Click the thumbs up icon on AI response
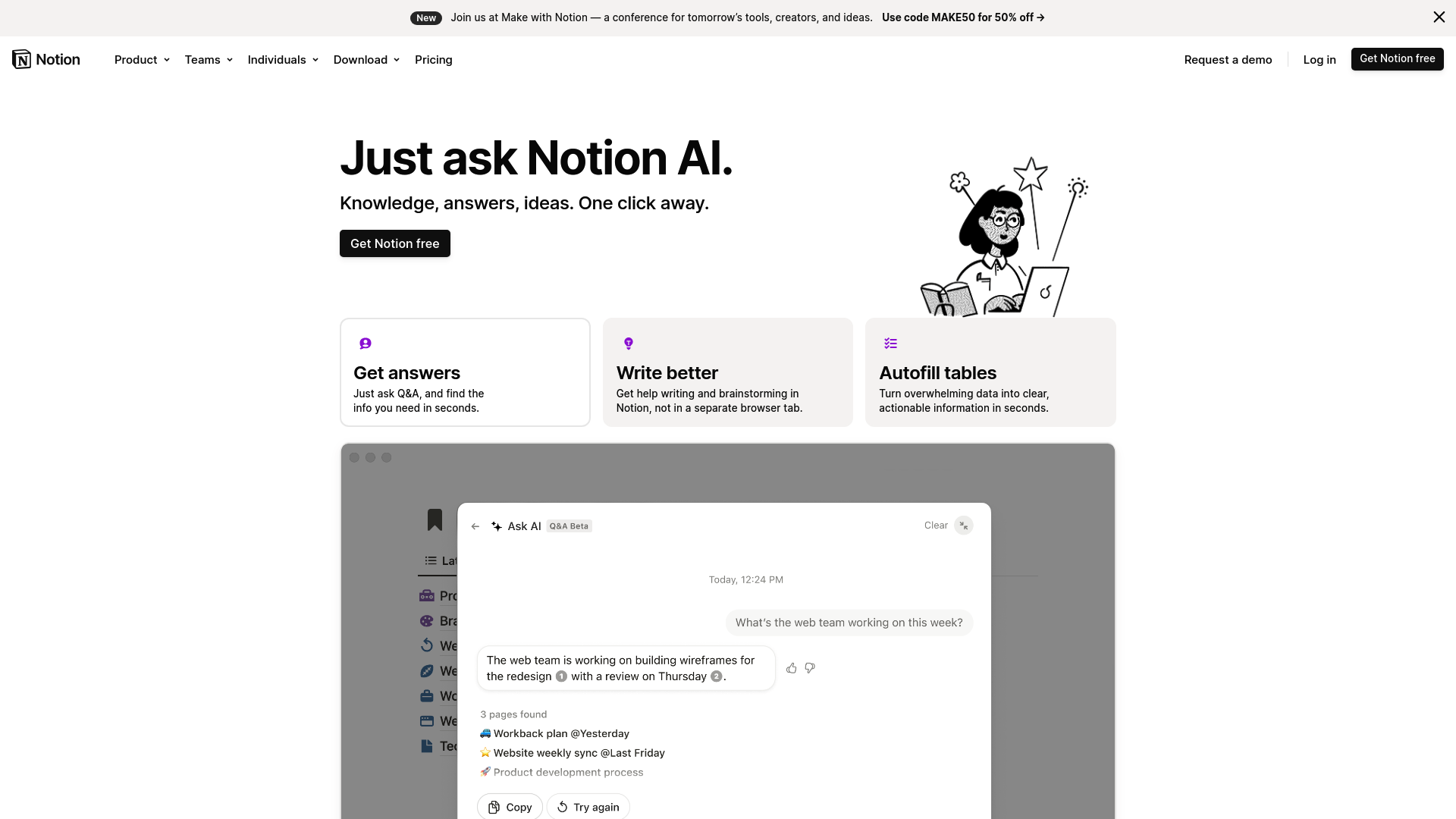 [791, 668]
